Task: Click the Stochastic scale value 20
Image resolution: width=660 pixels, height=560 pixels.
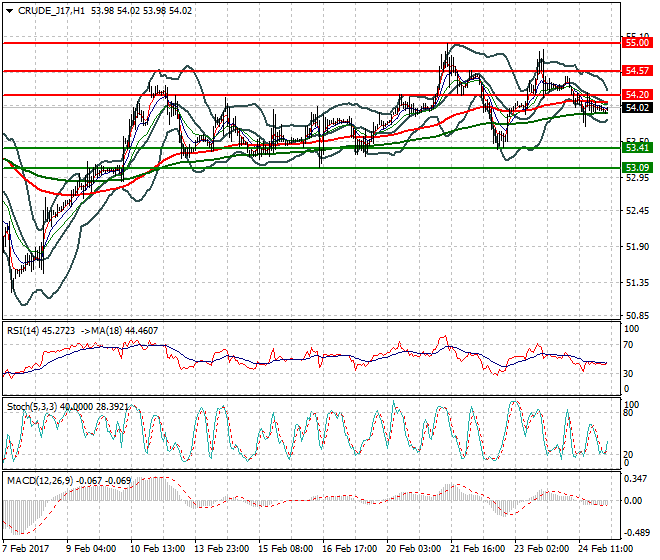Action: tap(628, 455)
